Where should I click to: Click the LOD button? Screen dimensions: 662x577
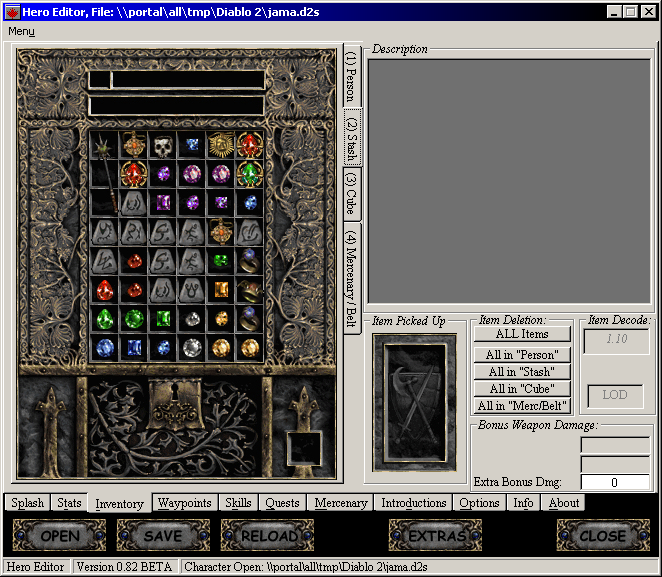tap(615, 396)
